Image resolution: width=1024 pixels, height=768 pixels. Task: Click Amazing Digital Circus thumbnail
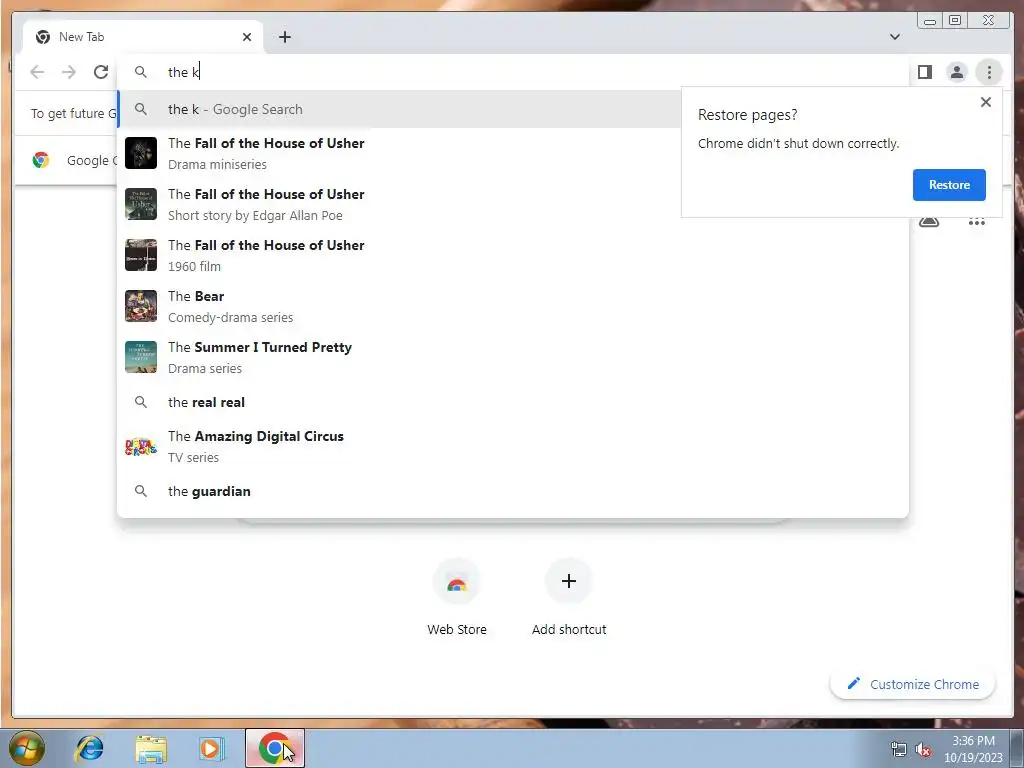point(141,447)
